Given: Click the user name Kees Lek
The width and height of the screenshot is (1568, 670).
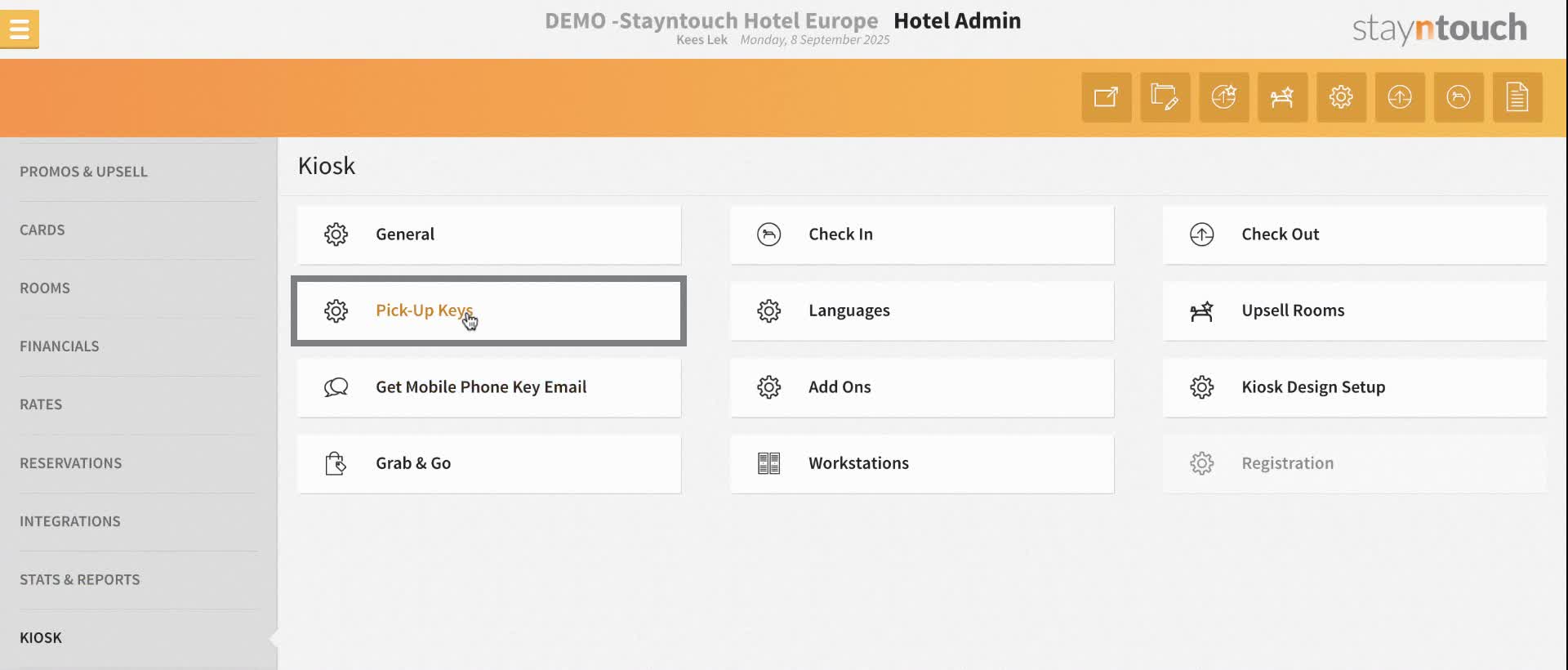Looking at the screenshot, I should (x=702, y=40).
